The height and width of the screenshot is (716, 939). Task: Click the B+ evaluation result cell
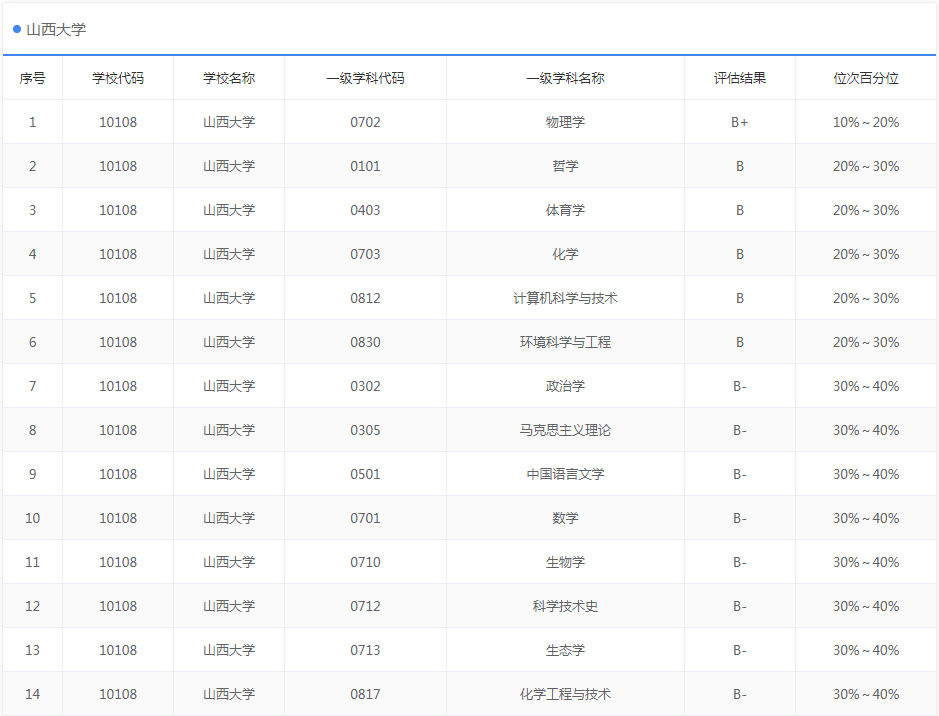pos(739,122)
